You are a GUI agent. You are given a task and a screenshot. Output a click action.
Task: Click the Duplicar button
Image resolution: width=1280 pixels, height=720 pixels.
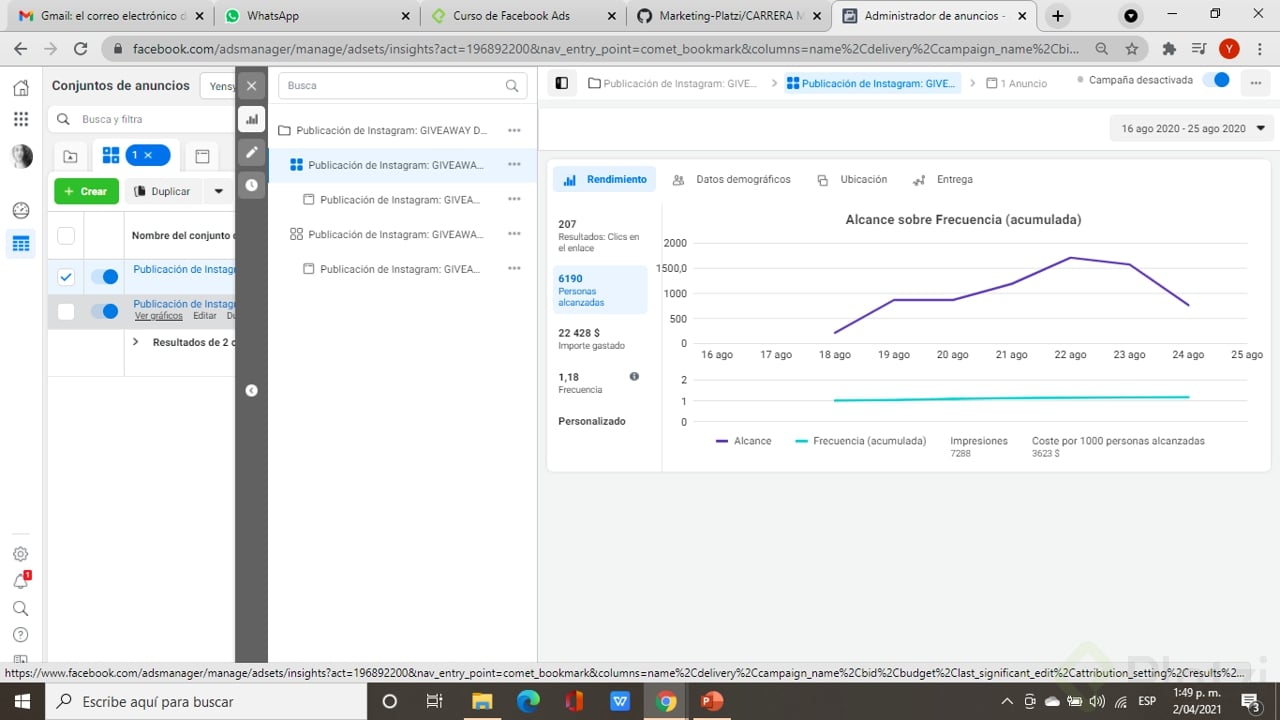pyautogui.click(x=162, y=191)
